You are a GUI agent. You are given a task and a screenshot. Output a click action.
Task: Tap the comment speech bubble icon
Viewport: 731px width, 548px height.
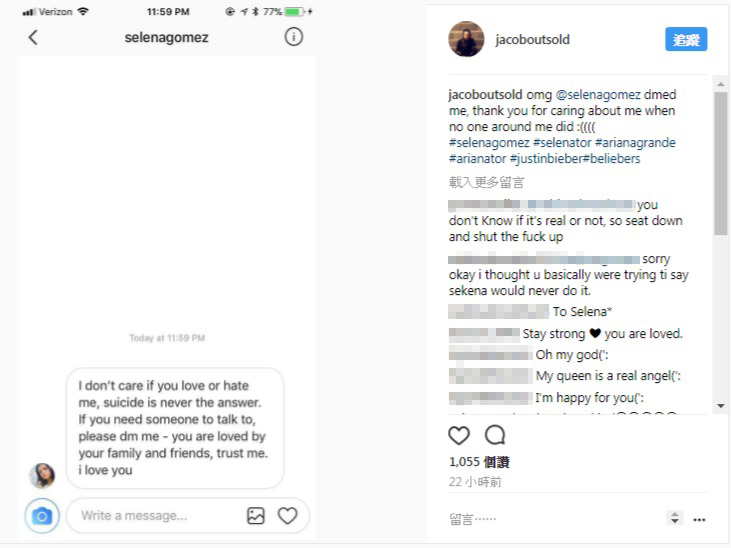pyautogui.click(x=494, y=436)
